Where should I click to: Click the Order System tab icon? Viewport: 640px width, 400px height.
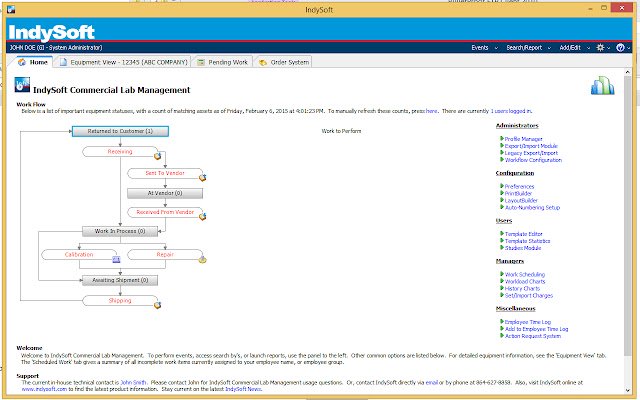(263, 62)
